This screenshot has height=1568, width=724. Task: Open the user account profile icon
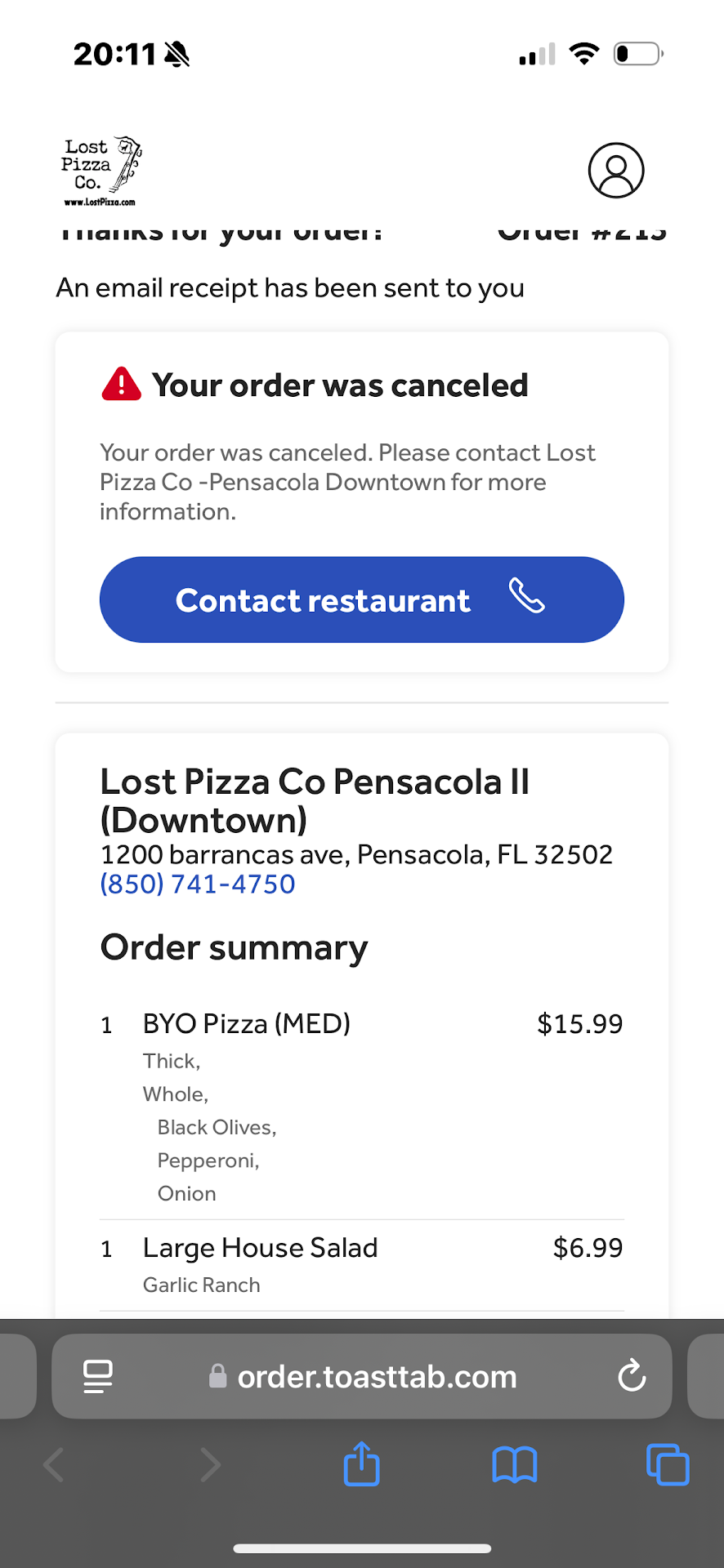pos(616,171)
